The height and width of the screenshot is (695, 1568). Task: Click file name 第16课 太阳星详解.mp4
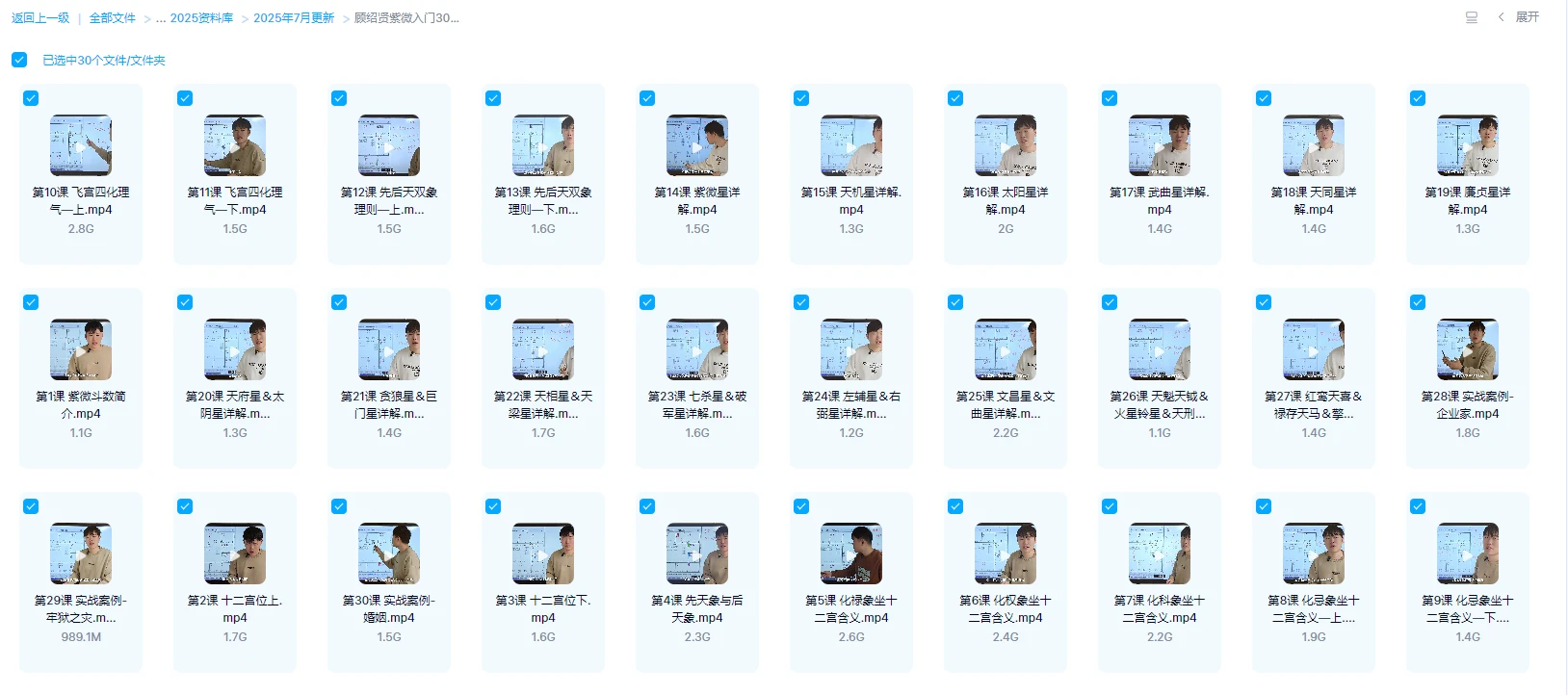coord(1006,200)
